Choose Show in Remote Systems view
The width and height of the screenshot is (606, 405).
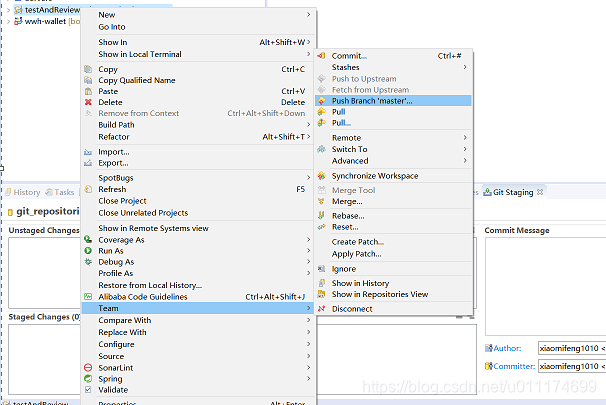point(199,228)
